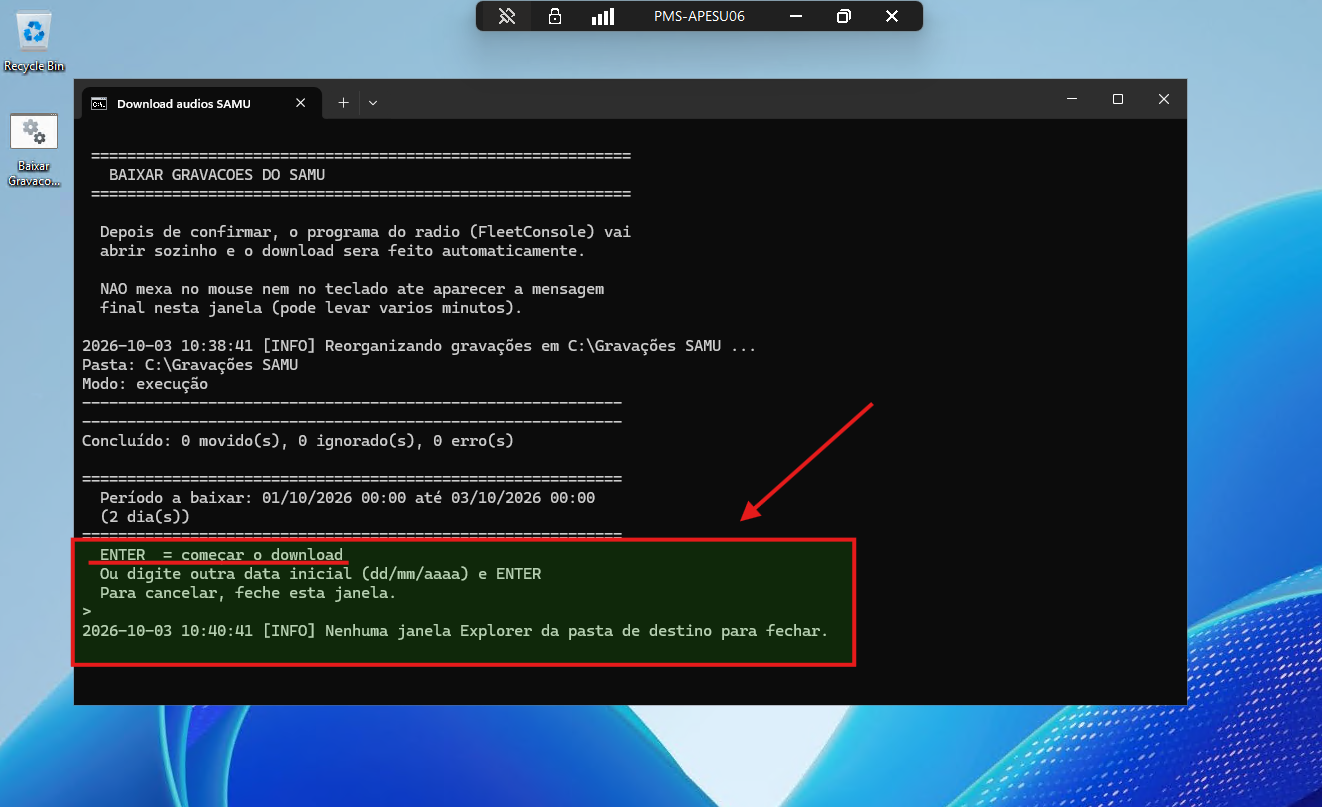Click the line 'Pasta: C:\Gravações SAMU'
1322x807 pixels.
190,365
